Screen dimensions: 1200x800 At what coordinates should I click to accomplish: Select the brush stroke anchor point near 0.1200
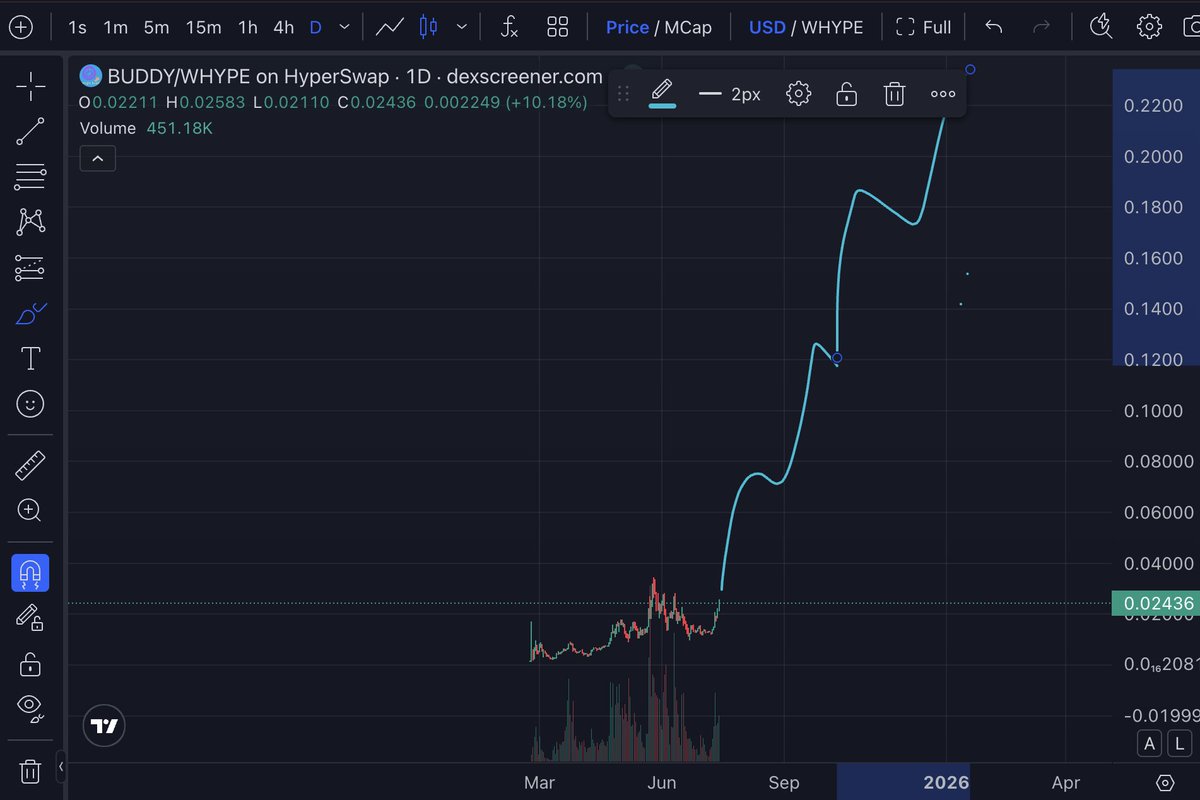[x=837, y=357]
